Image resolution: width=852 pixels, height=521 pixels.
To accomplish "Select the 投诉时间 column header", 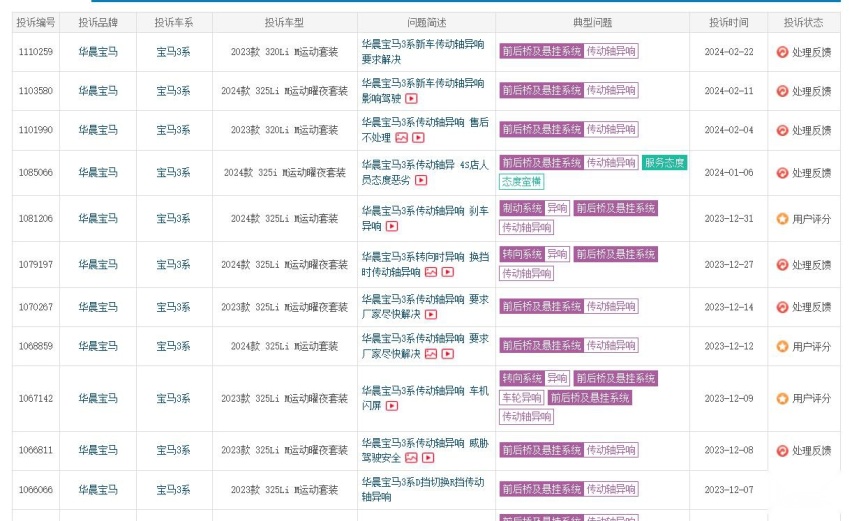I will click(x=729, y=22).
